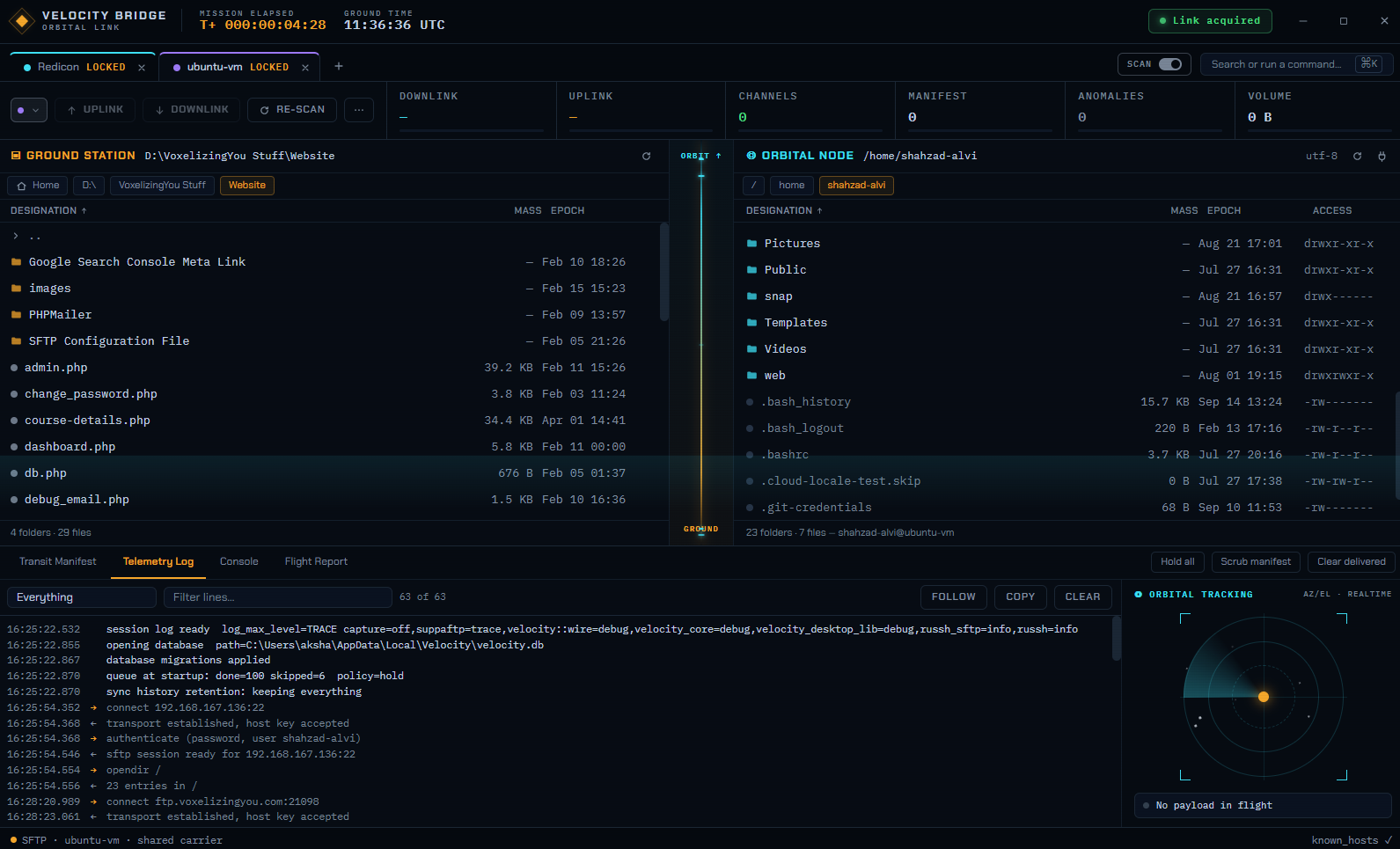This screenshot has width=1400, height=849.
Task: Open the Everything log filter dropdown
Action: 82,597
